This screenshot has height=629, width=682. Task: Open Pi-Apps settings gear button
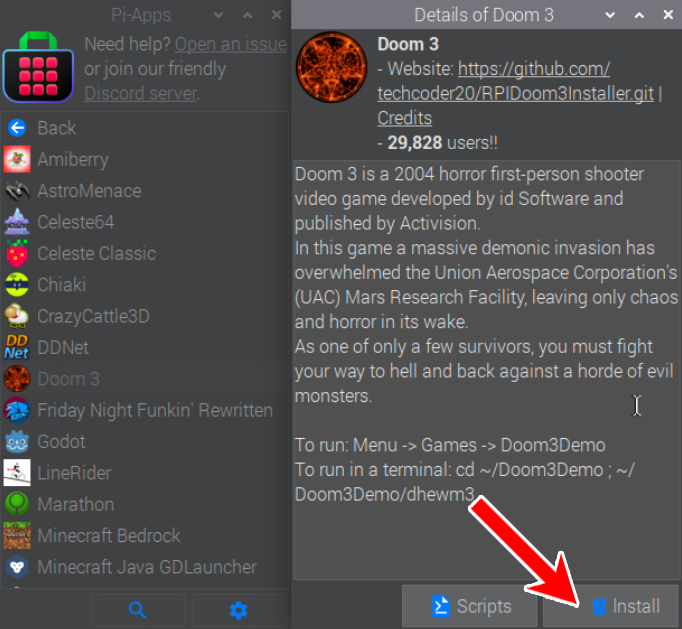click(x=238, y=610)
